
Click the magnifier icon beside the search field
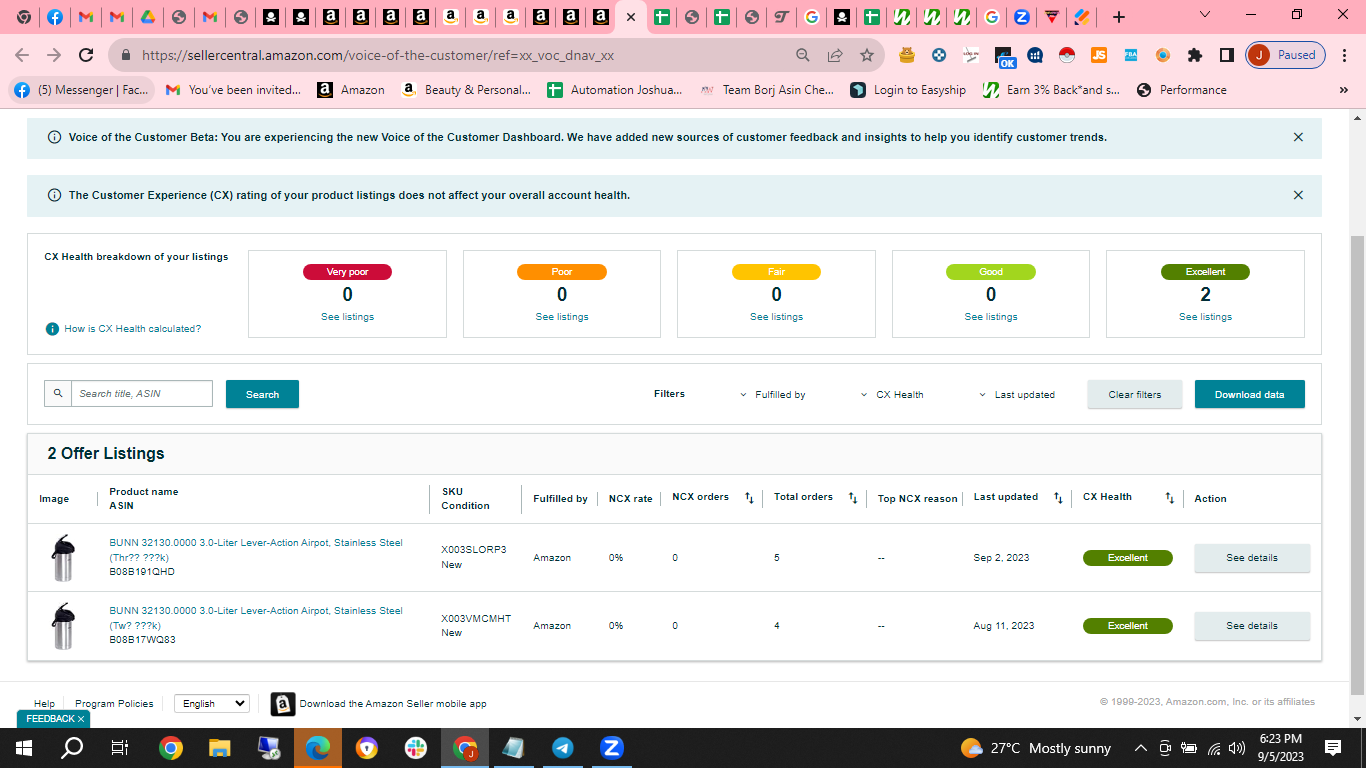[58, 394]
